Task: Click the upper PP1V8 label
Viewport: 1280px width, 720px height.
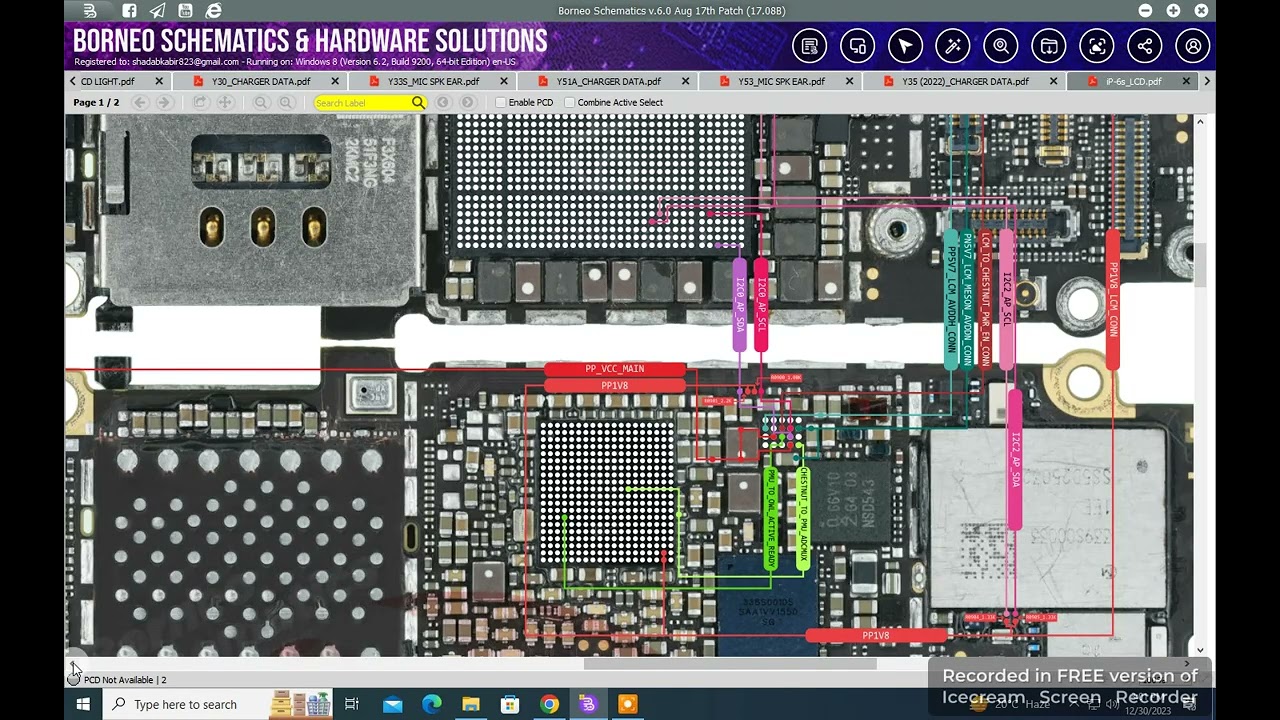Action: (x=615, y=385)
